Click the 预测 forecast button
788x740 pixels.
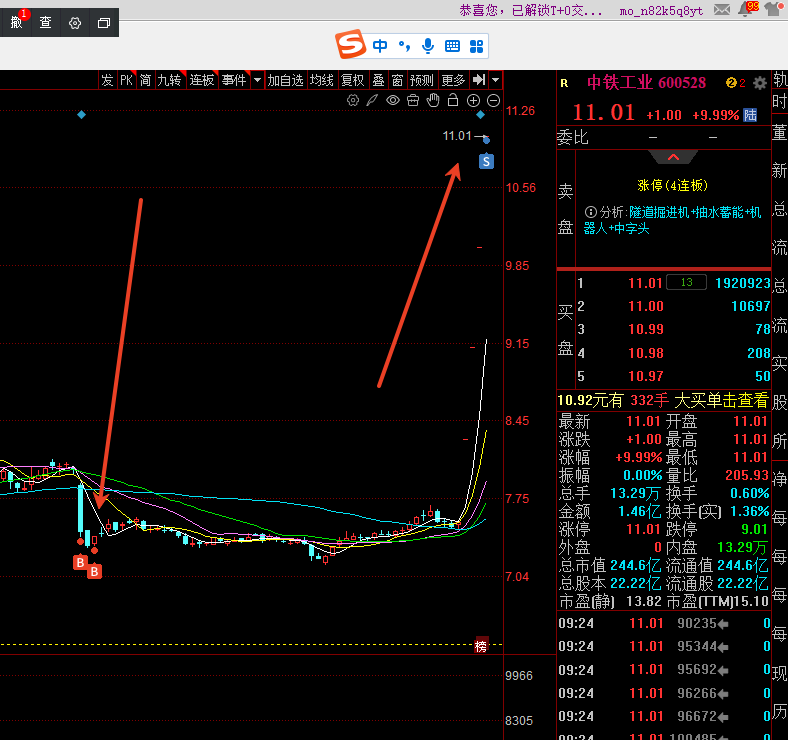[x=422, y=80]
